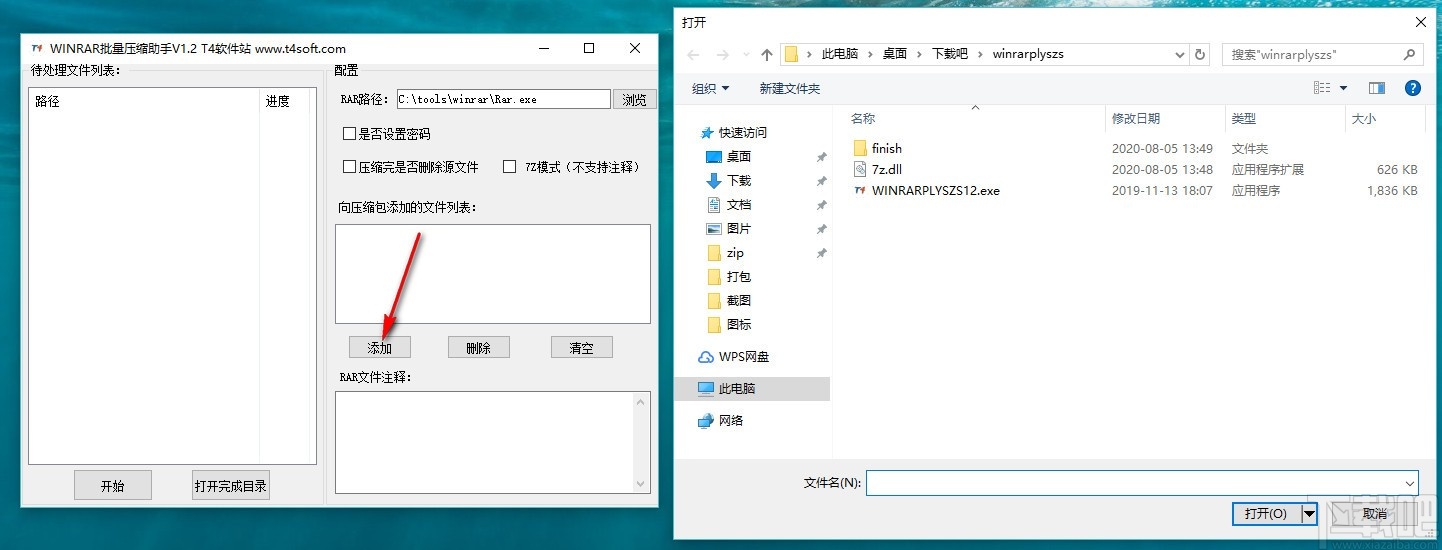Click the 删除 button
The width and height of the screenshot is (1442, 550).
click(x=479, y=347)
